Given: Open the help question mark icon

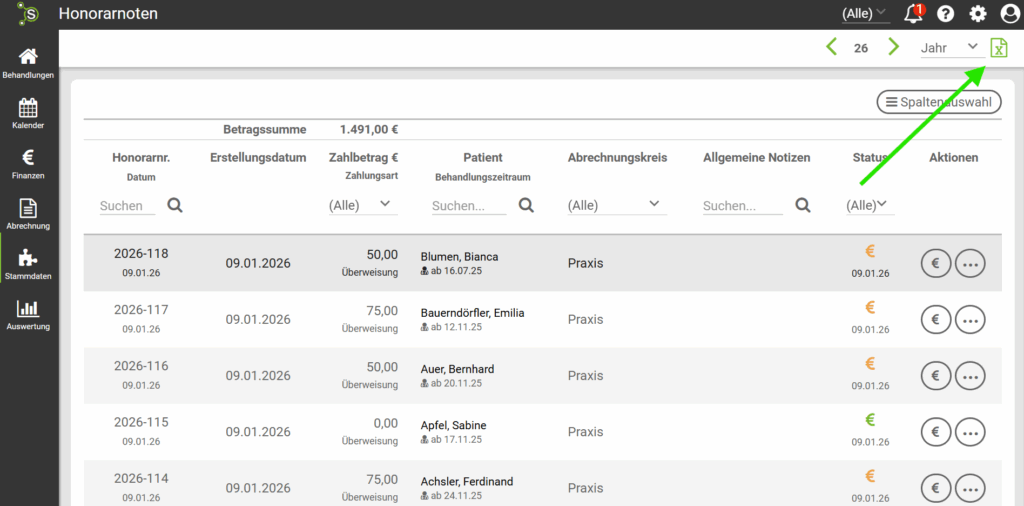Looking at the screenshot, I should pyautogui.click(x=945, y=14).
